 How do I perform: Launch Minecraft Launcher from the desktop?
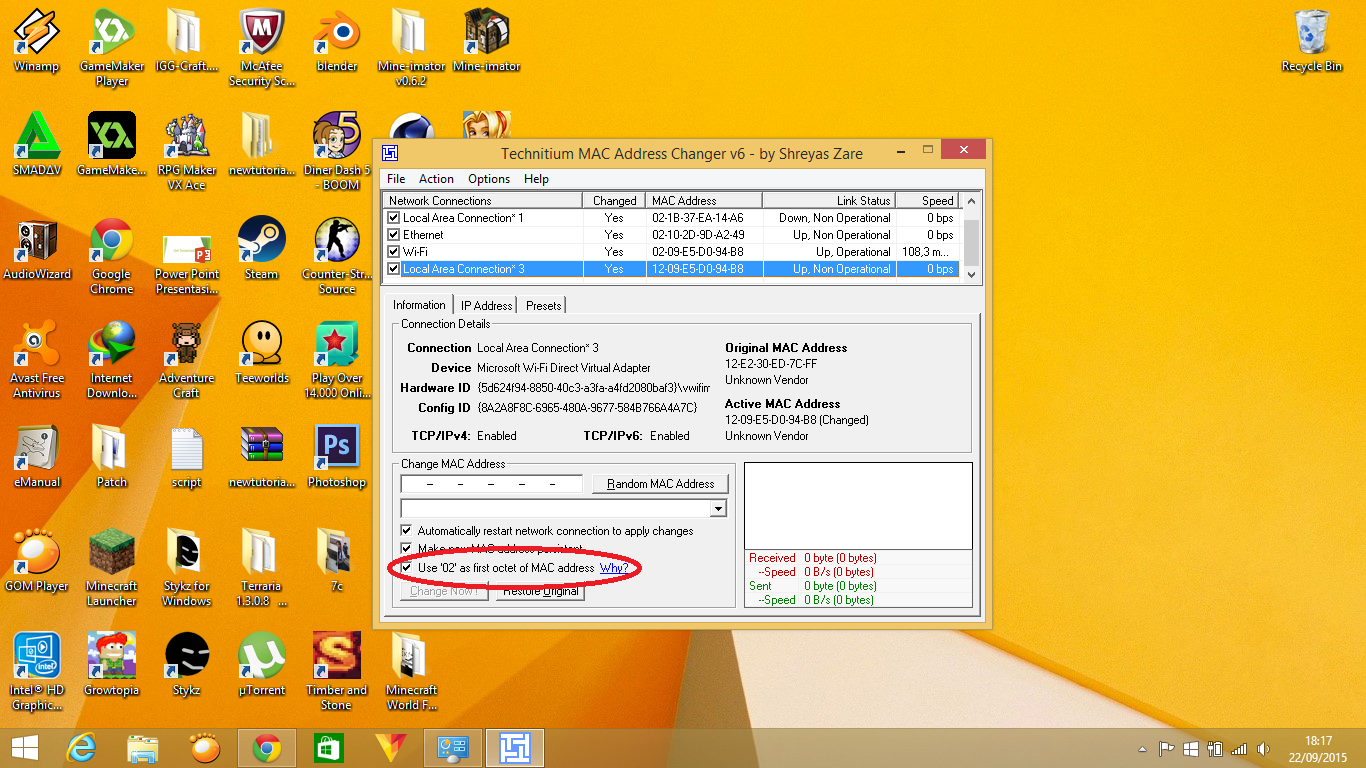[x=112, y=568]
